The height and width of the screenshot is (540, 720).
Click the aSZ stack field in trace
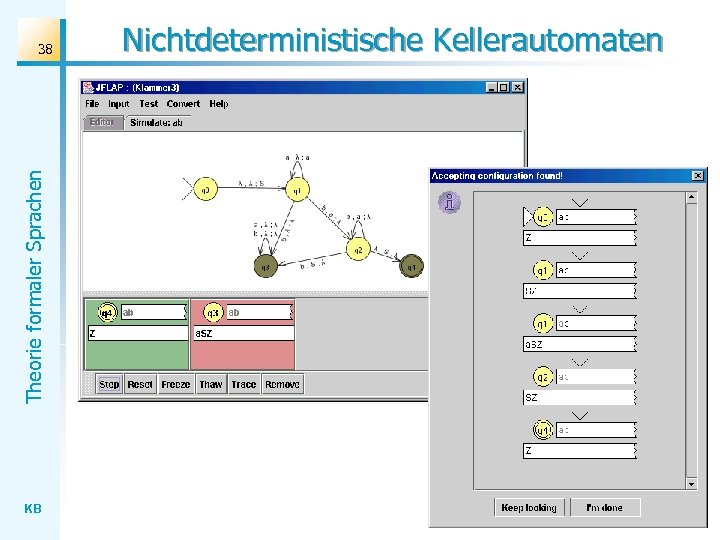point(580,344)
